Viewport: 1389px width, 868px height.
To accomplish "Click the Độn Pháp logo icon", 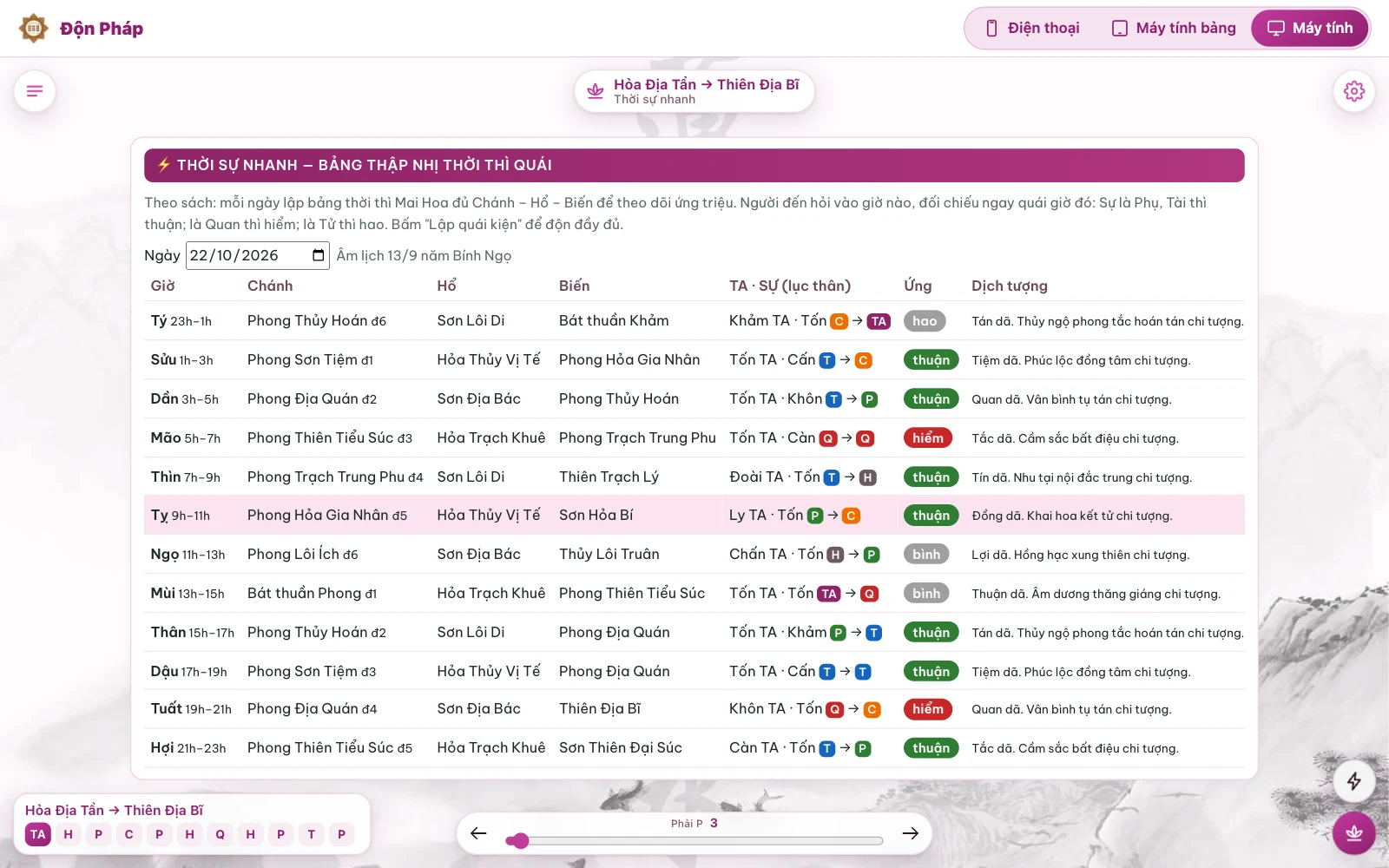I will click(34, 29).
